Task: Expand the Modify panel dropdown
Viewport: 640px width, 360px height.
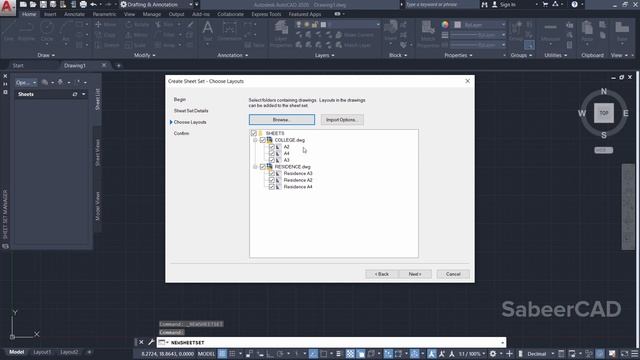Action: (x=144, y=55)
